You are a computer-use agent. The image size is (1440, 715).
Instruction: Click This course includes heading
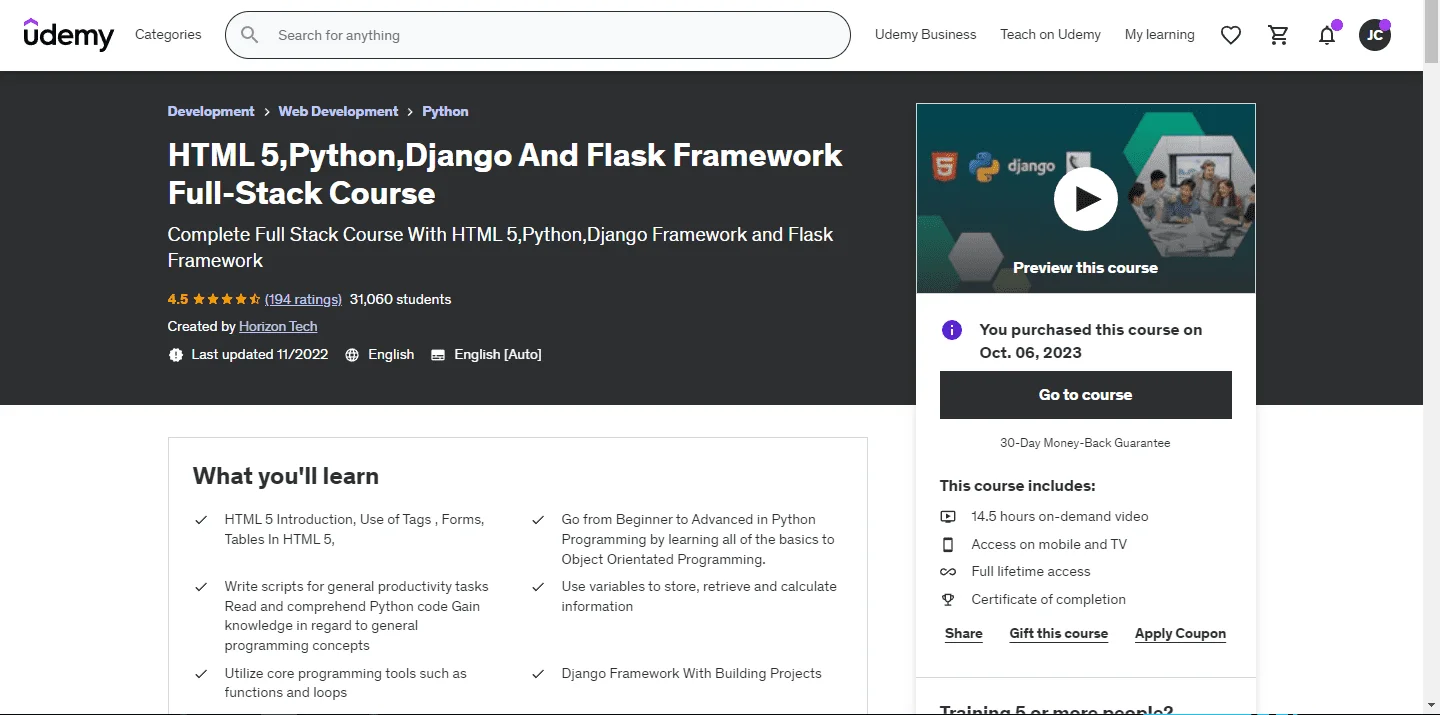1018,486
